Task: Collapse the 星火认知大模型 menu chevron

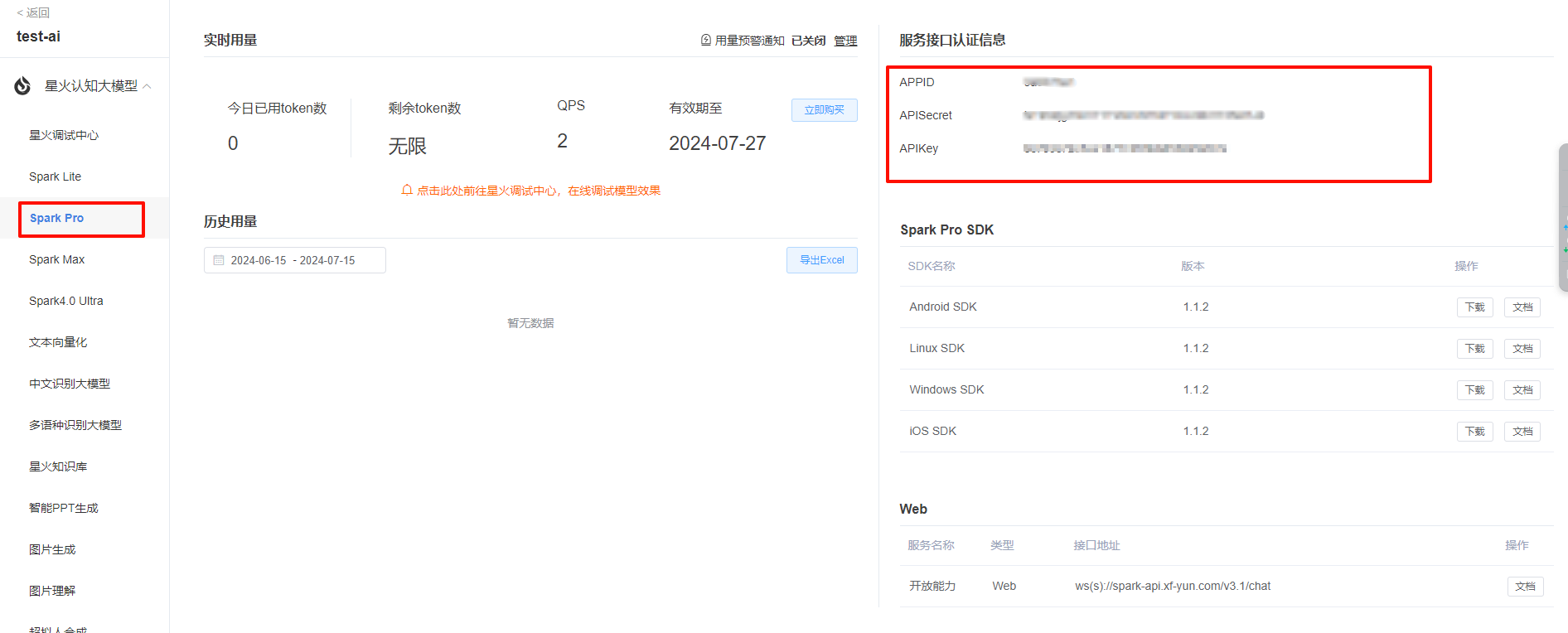Action: 148,86
